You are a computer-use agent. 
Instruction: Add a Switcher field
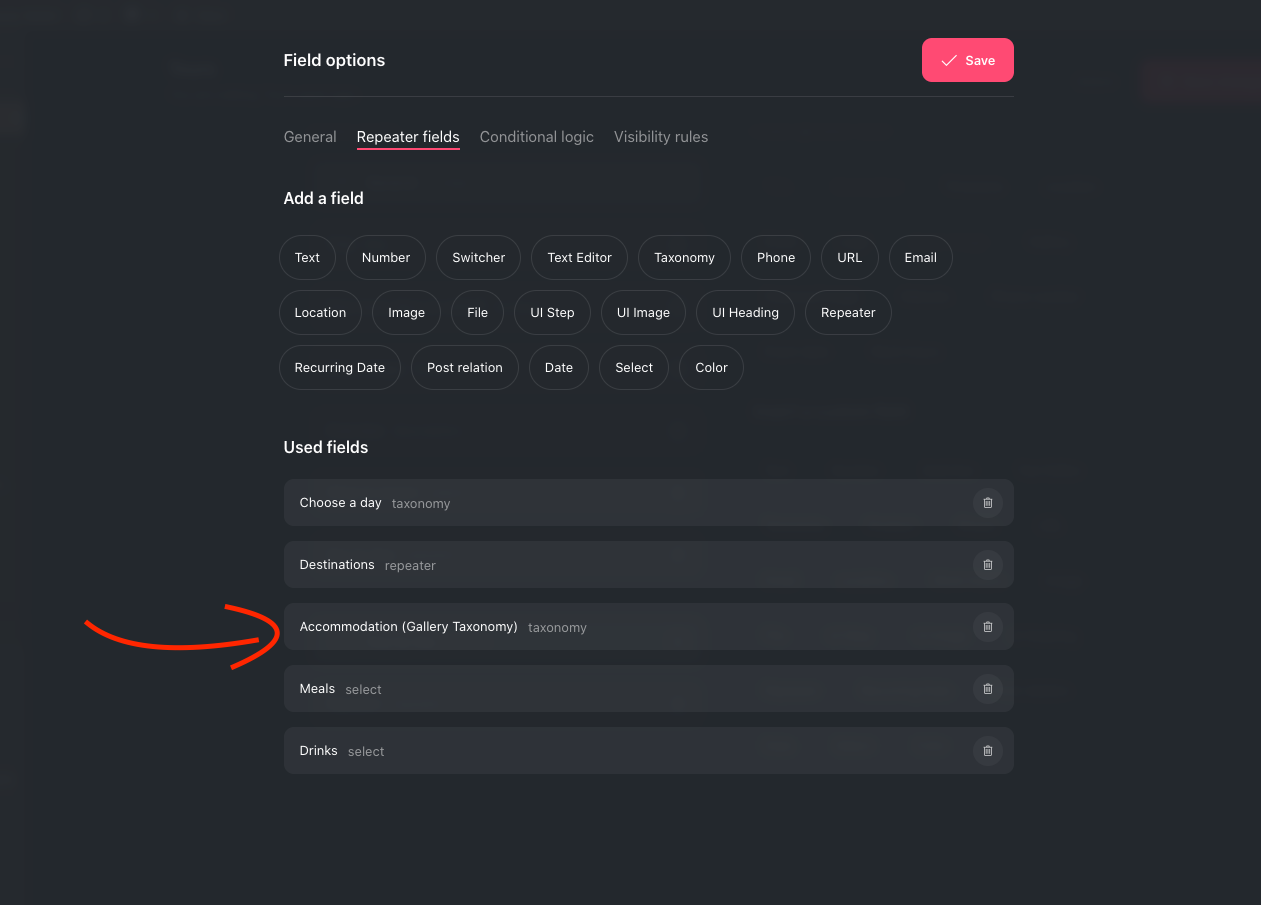click(478, 257)
